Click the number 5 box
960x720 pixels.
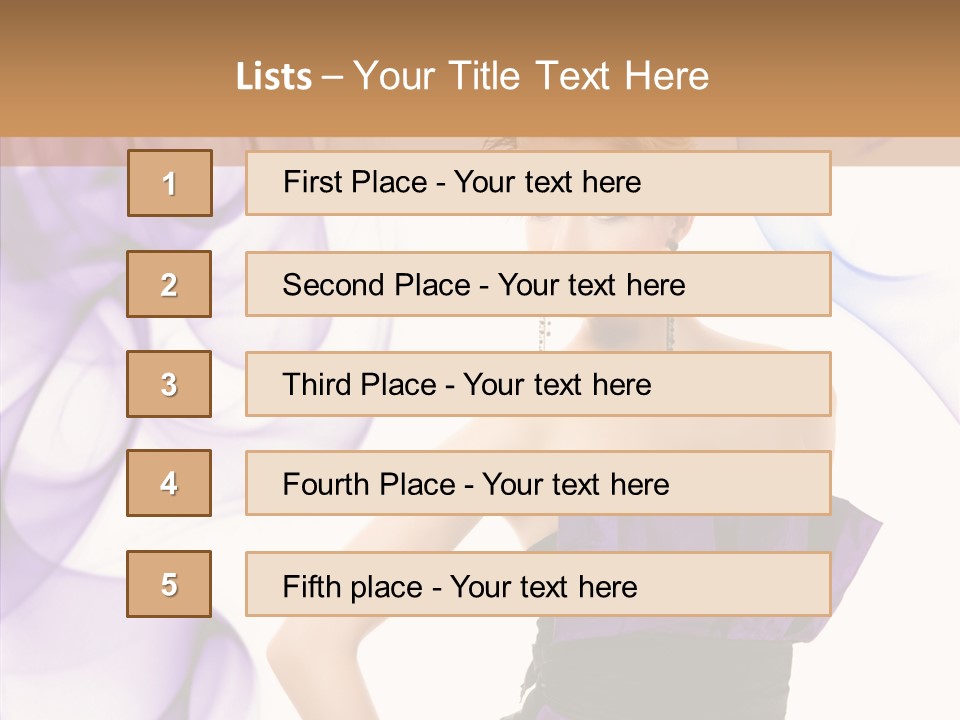click(x=169, y=584)
